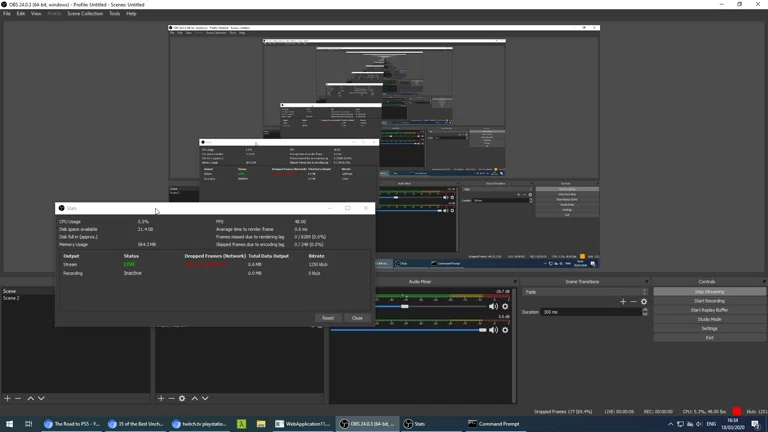Select Scene 2 in Scenes list
This screenshot has width=768, height=432.
point(12,298)
